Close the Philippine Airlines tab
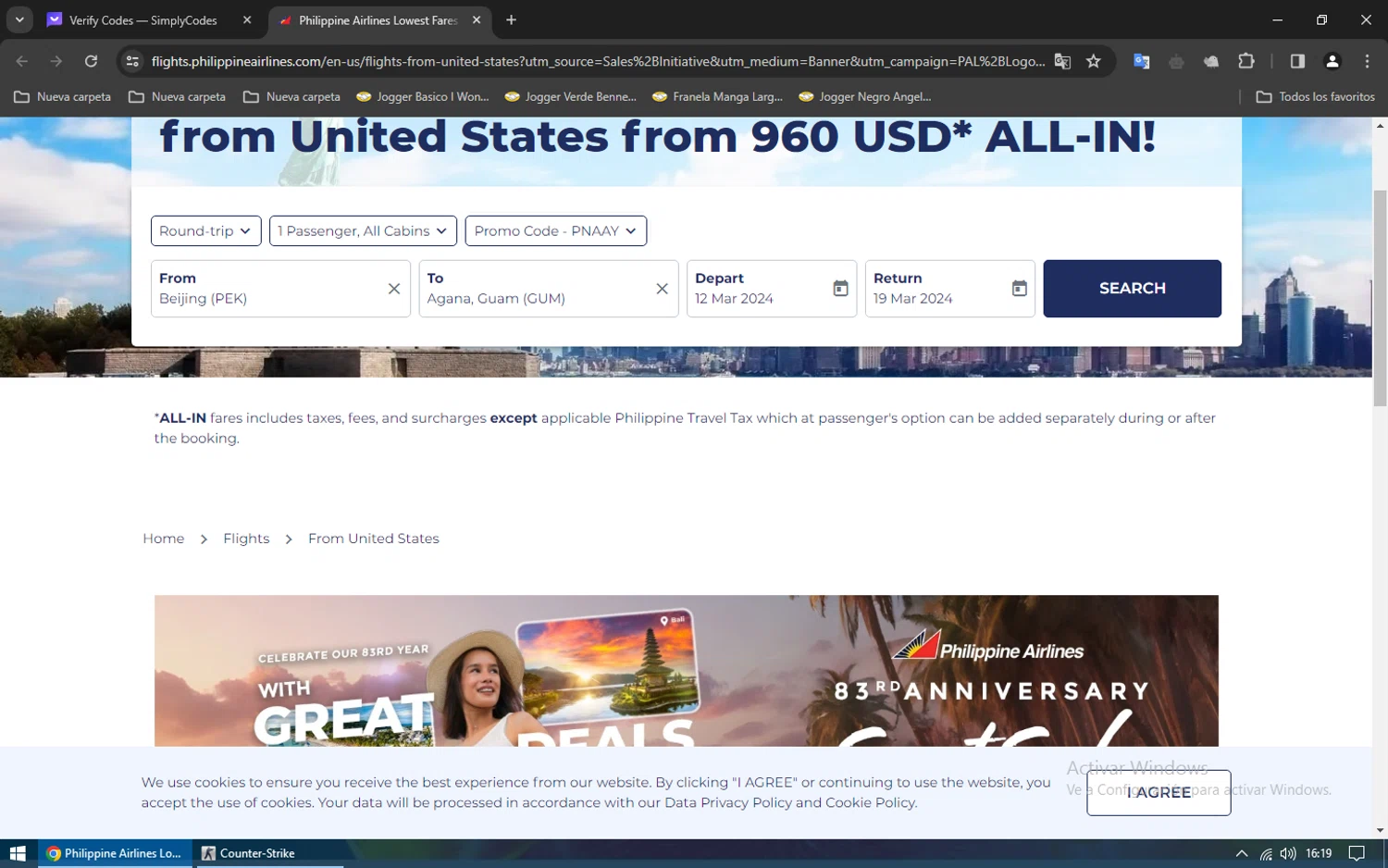 coord(477,20)
